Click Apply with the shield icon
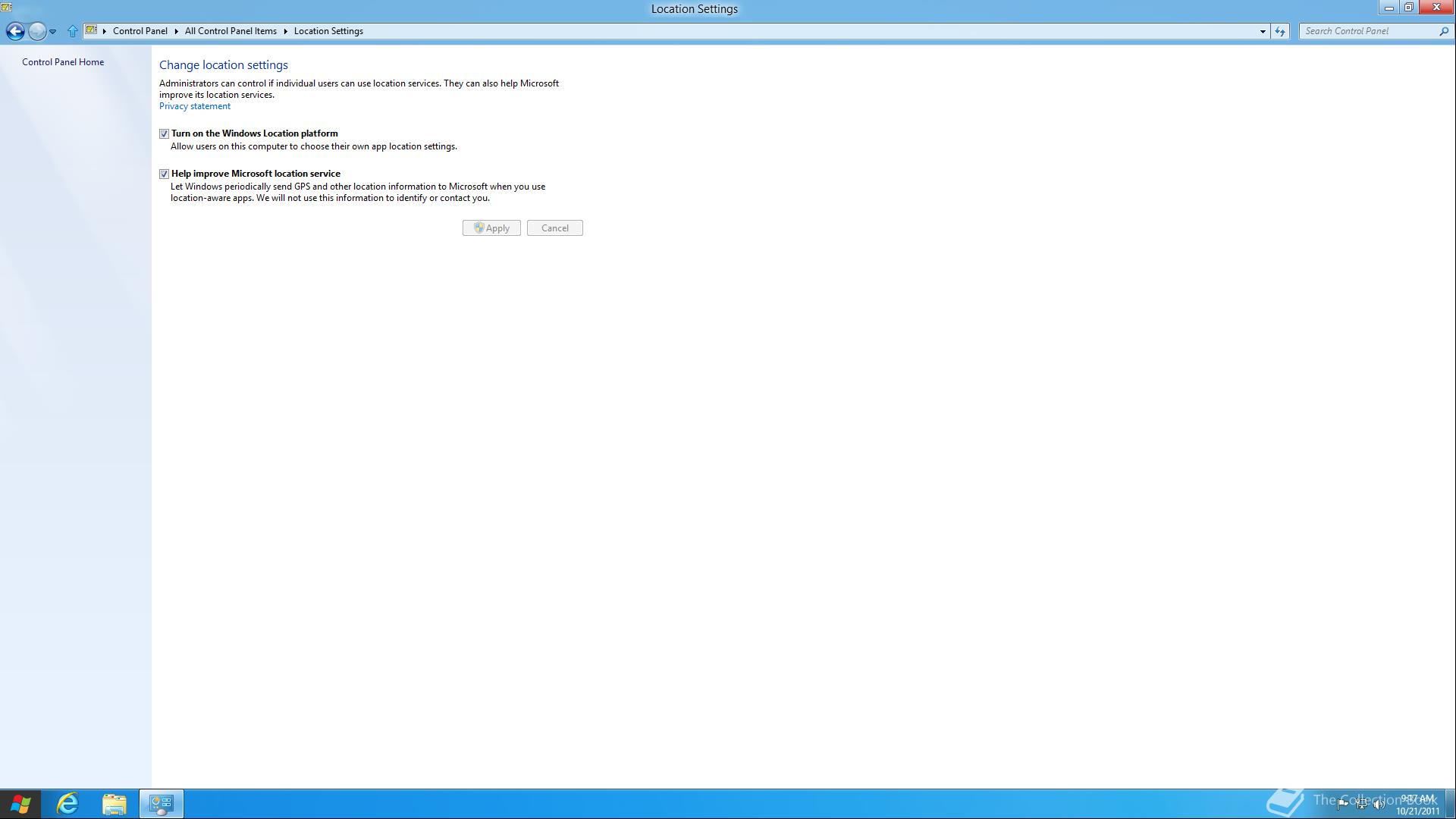 (491, 227)
